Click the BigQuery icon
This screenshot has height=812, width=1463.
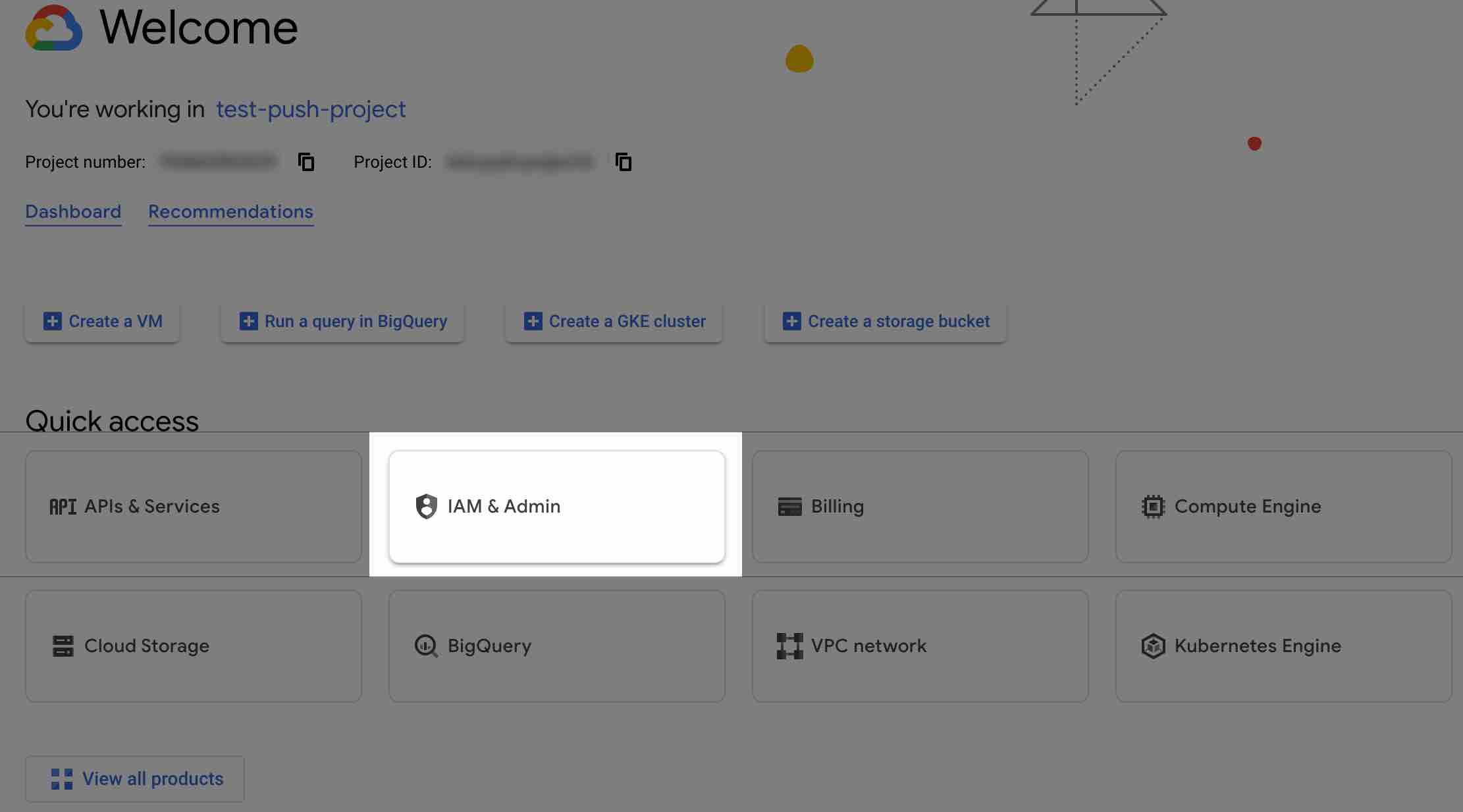pyautogui.click(x=425, y=645)
